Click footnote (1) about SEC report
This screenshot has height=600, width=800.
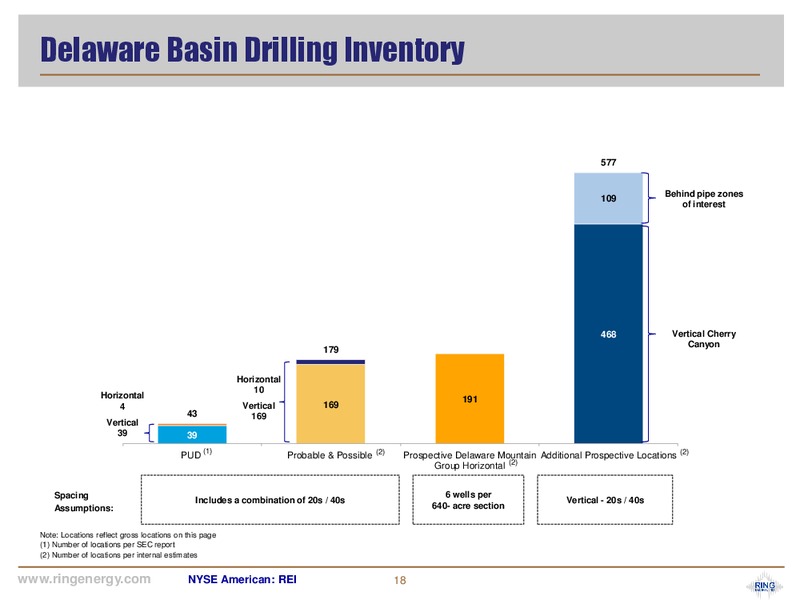(x=108, y=544)
